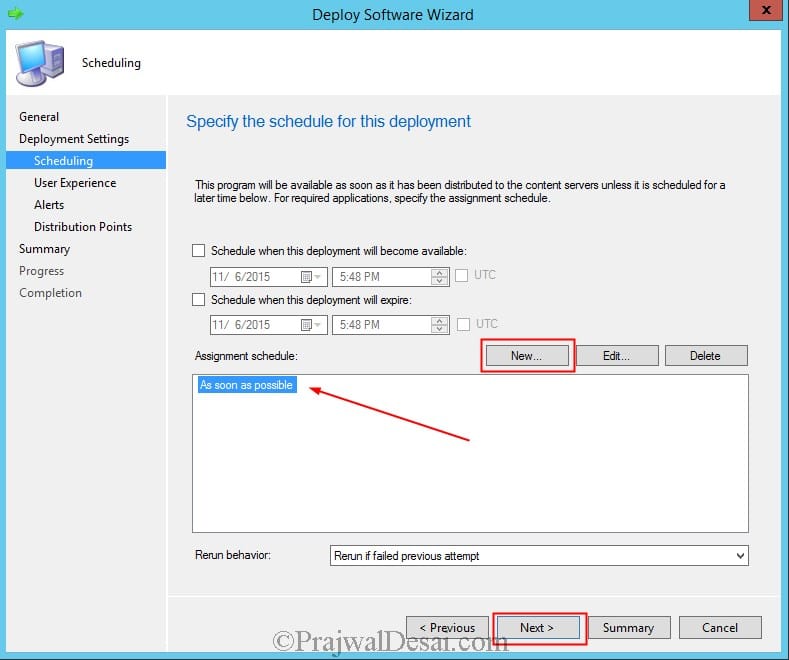Switch to the Alerts page

coord(49,205)
